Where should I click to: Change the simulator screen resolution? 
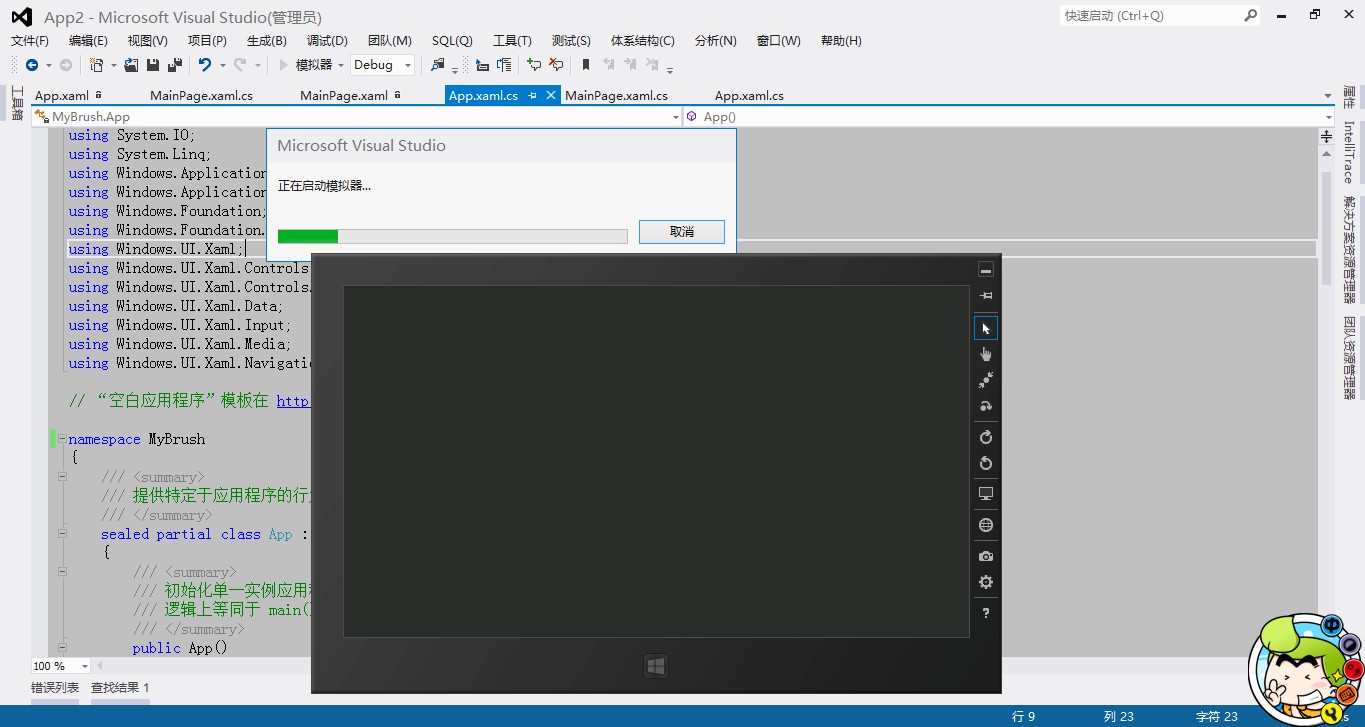[x=986, y=494]
